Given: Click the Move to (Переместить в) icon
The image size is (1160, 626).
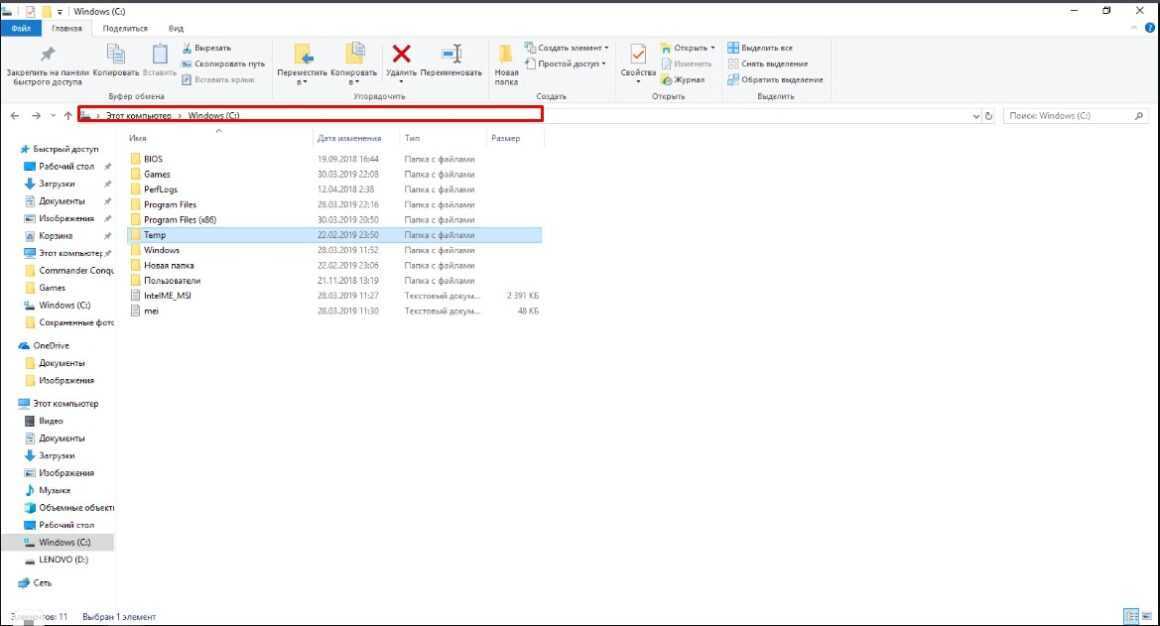Looking at the screenshot, I should [x=303, y=55].
